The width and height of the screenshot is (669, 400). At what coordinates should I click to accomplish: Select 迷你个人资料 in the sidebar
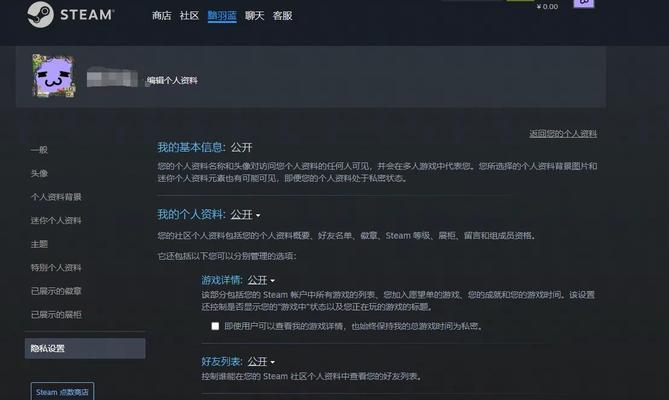tap(56, 220)
